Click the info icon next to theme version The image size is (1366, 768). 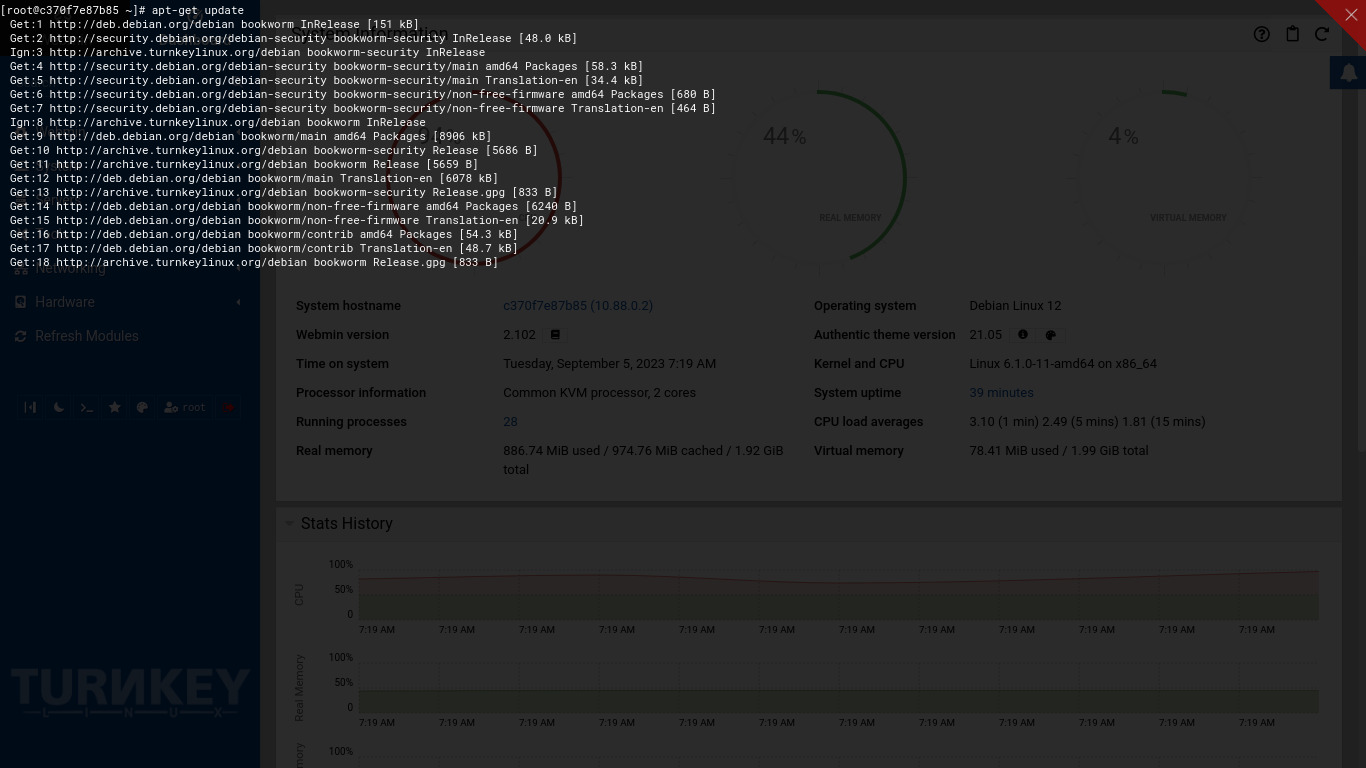coord(1022,335)
